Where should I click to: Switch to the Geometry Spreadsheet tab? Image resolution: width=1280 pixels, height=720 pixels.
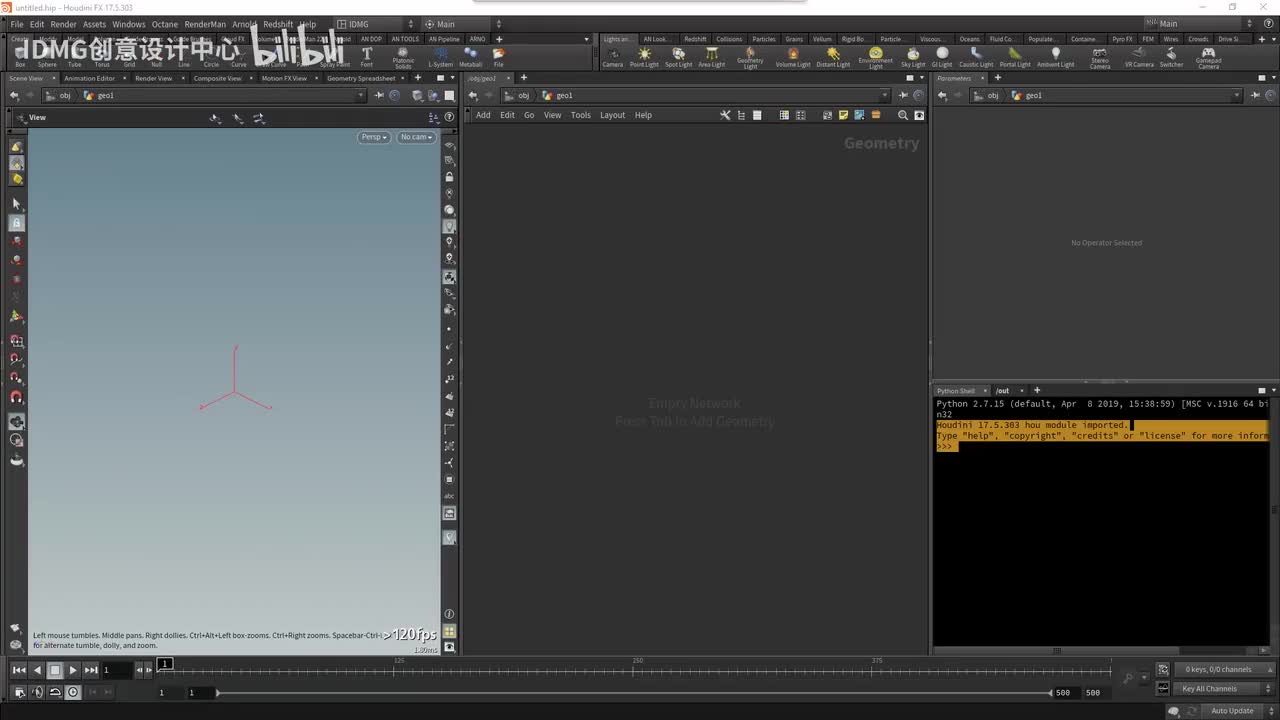[360, 78]
